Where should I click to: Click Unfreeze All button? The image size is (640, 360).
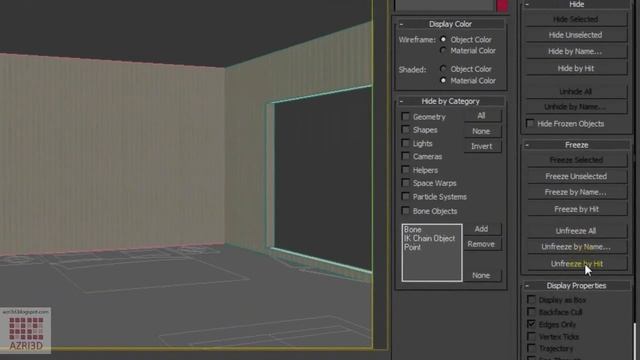click(x=576, y=231)
